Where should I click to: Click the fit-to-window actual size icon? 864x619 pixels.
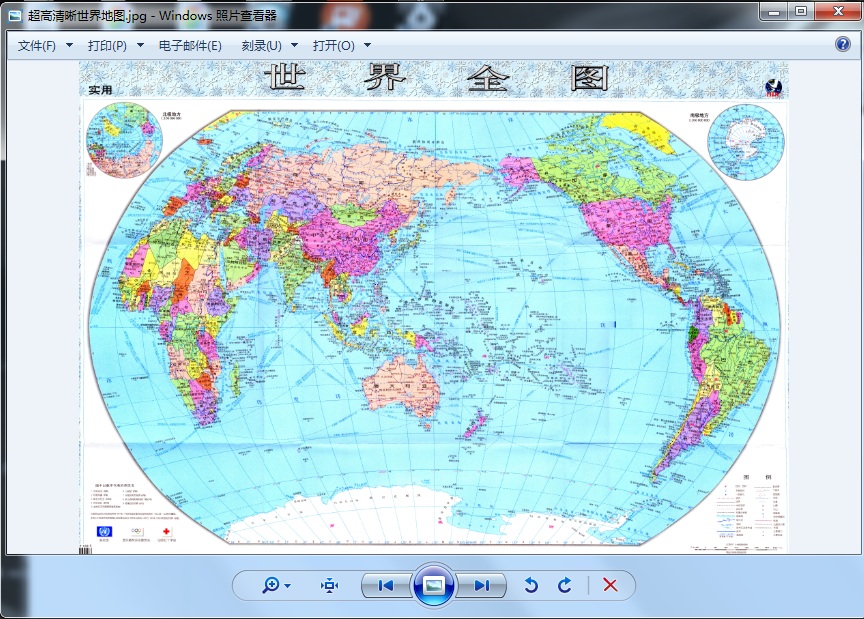(x=330, y=586)
